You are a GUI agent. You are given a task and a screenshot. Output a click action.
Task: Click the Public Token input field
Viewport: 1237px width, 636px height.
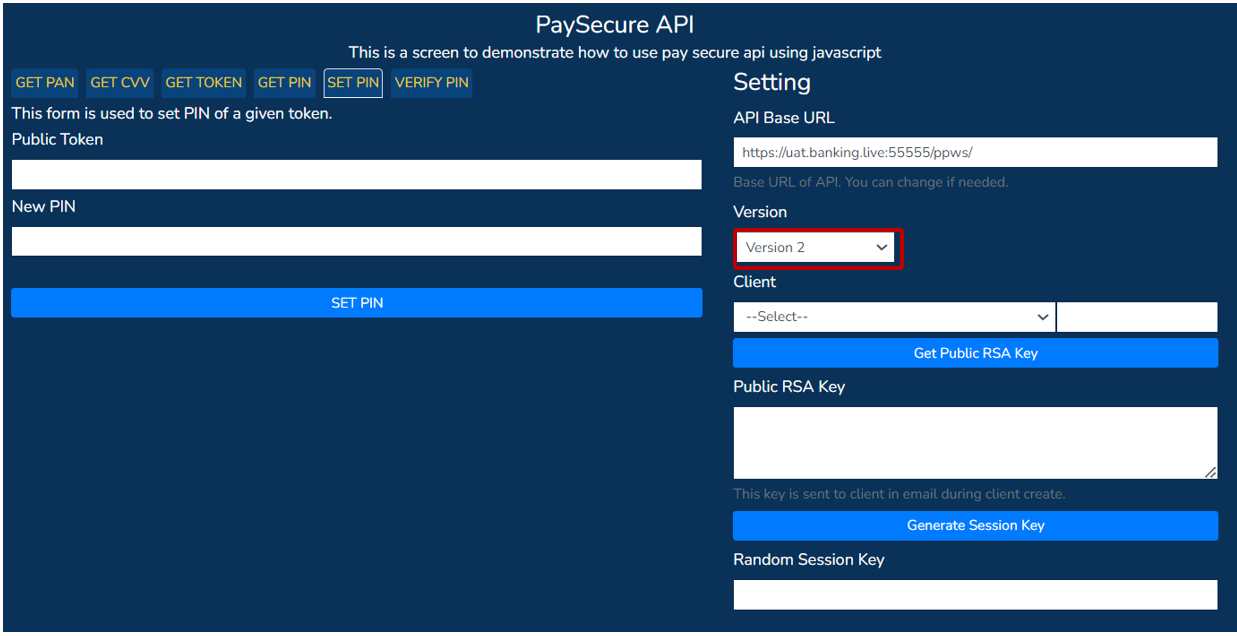(x=357, y=175)
